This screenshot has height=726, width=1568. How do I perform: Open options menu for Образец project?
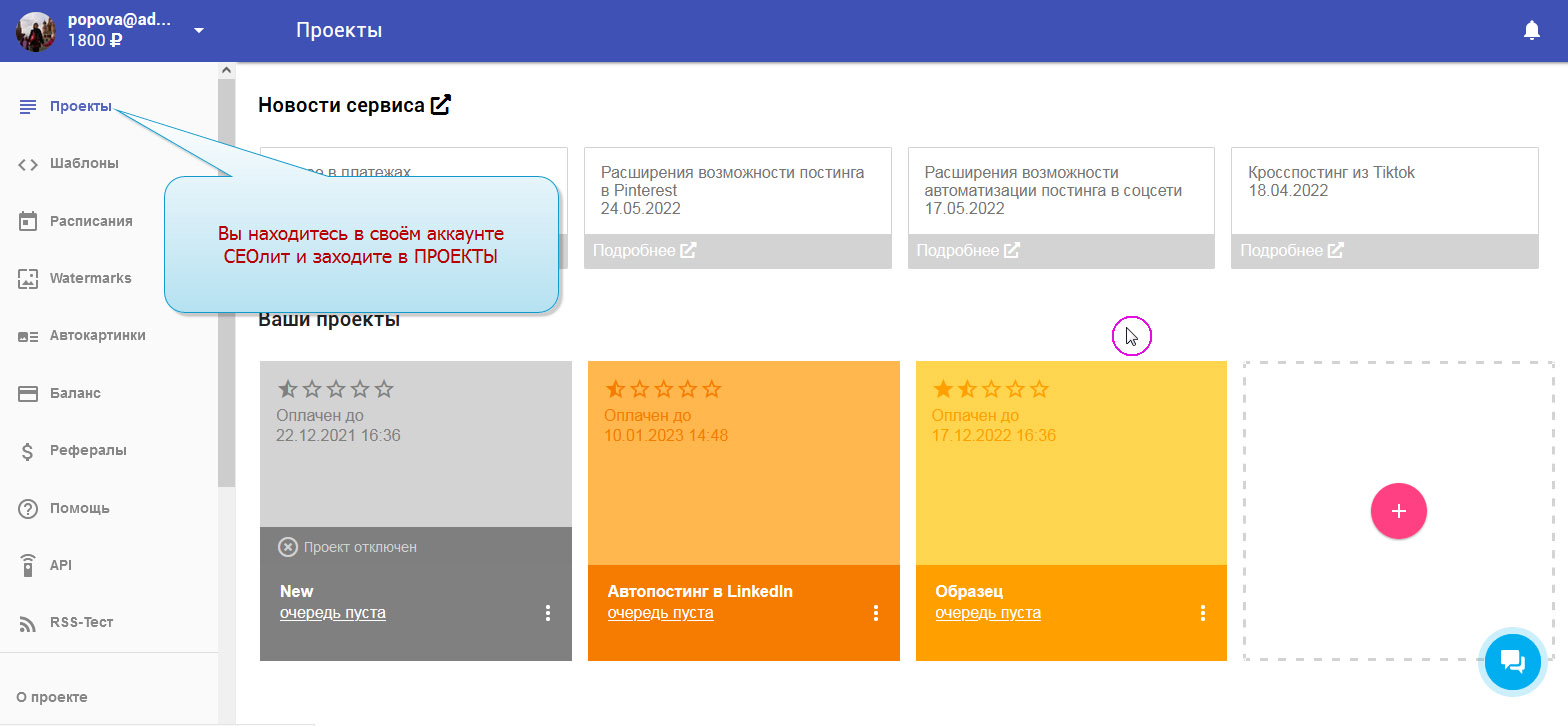(x=1202, y=613)
